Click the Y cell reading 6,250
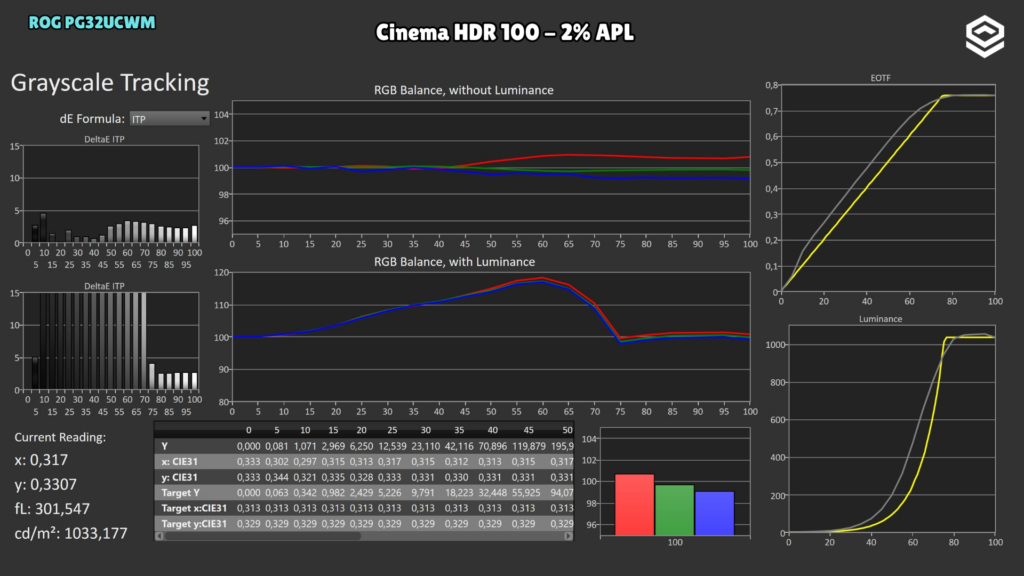 pyautogui.click(x=361, y=446)
